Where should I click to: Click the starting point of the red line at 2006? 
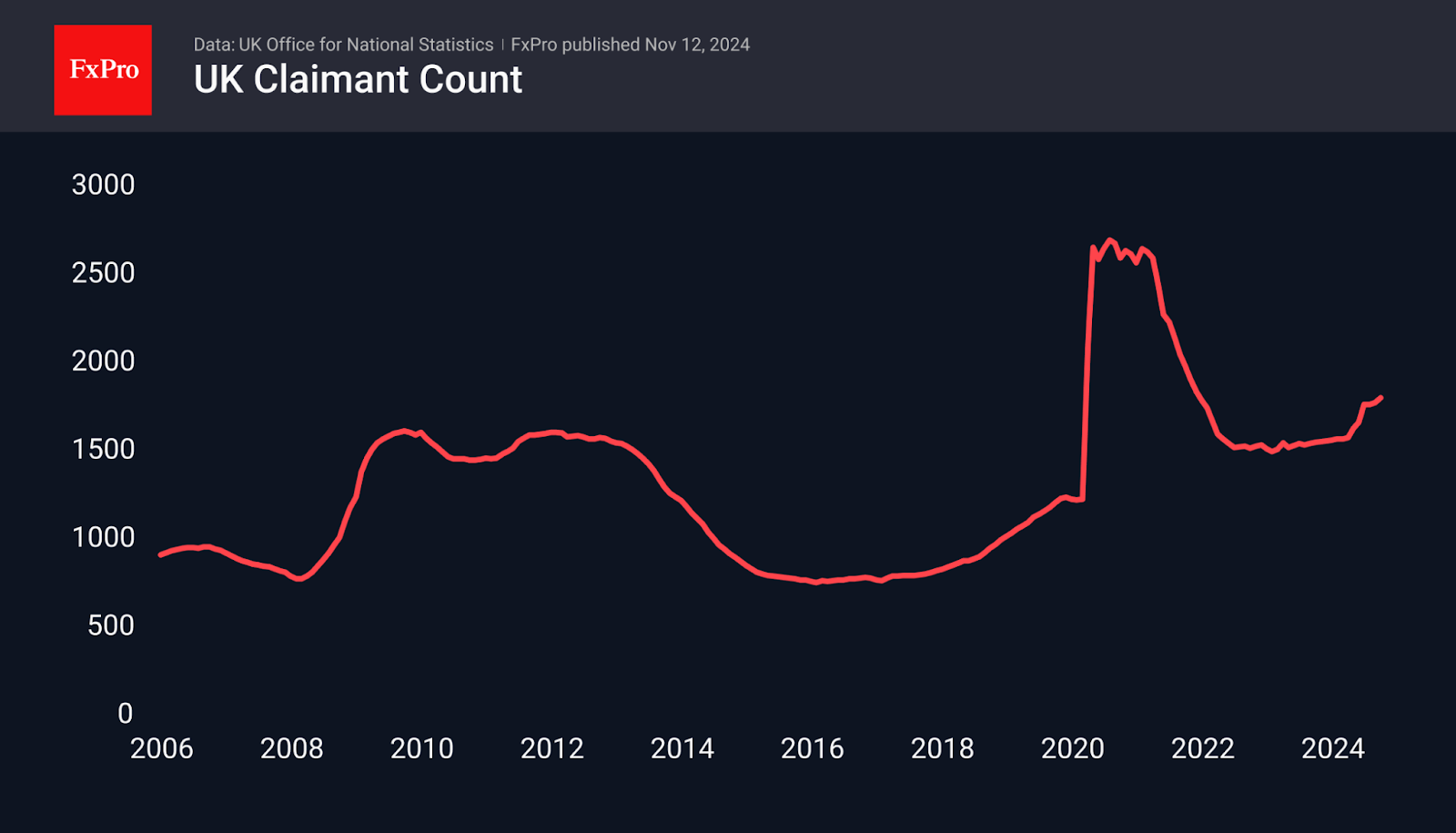(161, 554)
